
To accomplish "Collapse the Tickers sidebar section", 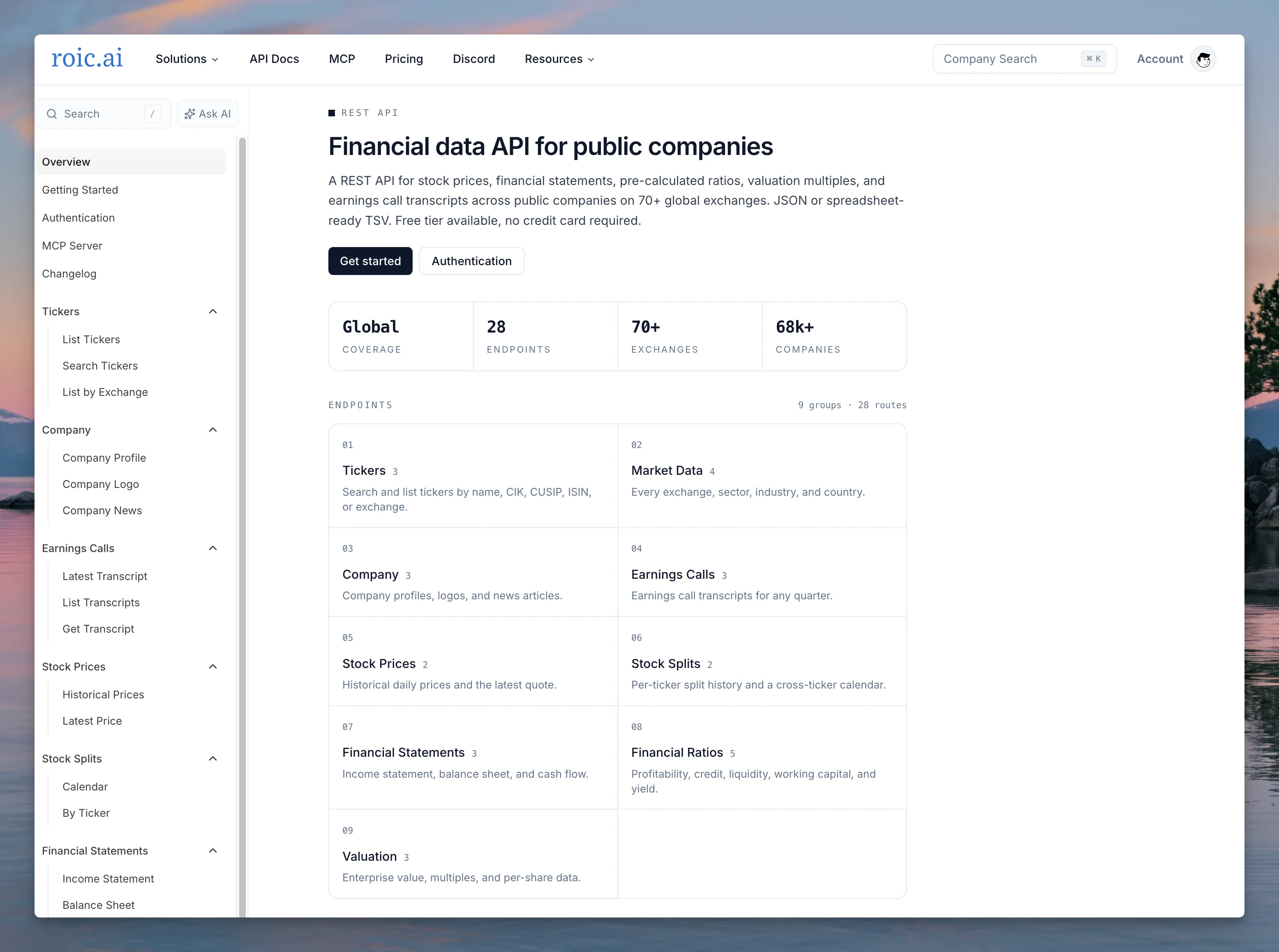I will [212, 312].
